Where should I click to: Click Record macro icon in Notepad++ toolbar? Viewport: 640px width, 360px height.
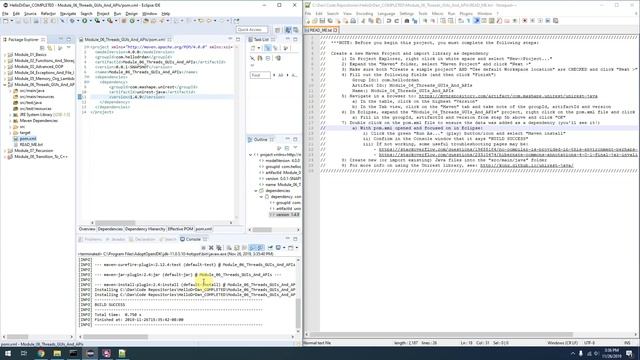coord(524,21)
